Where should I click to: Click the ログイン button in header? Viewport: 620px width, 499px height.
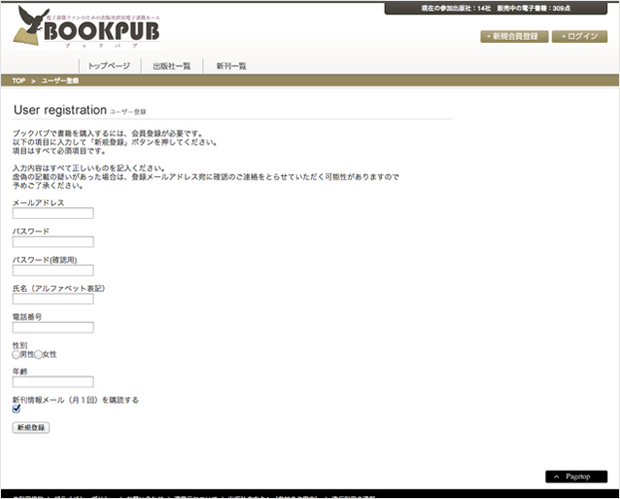coord(581,36)
